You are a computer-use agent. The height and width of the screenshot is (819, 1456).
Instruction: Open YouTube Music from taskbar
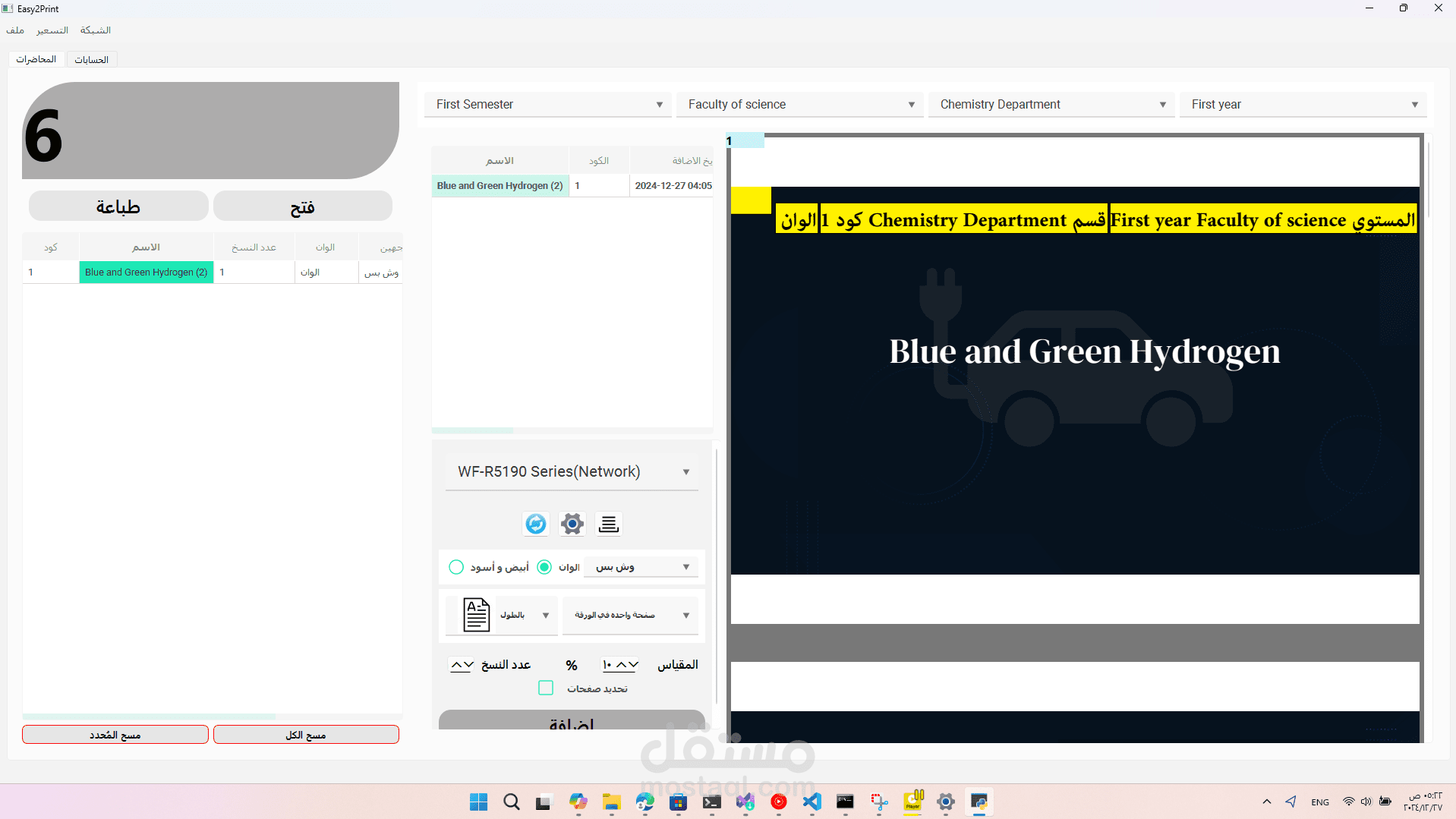point(779,802)
